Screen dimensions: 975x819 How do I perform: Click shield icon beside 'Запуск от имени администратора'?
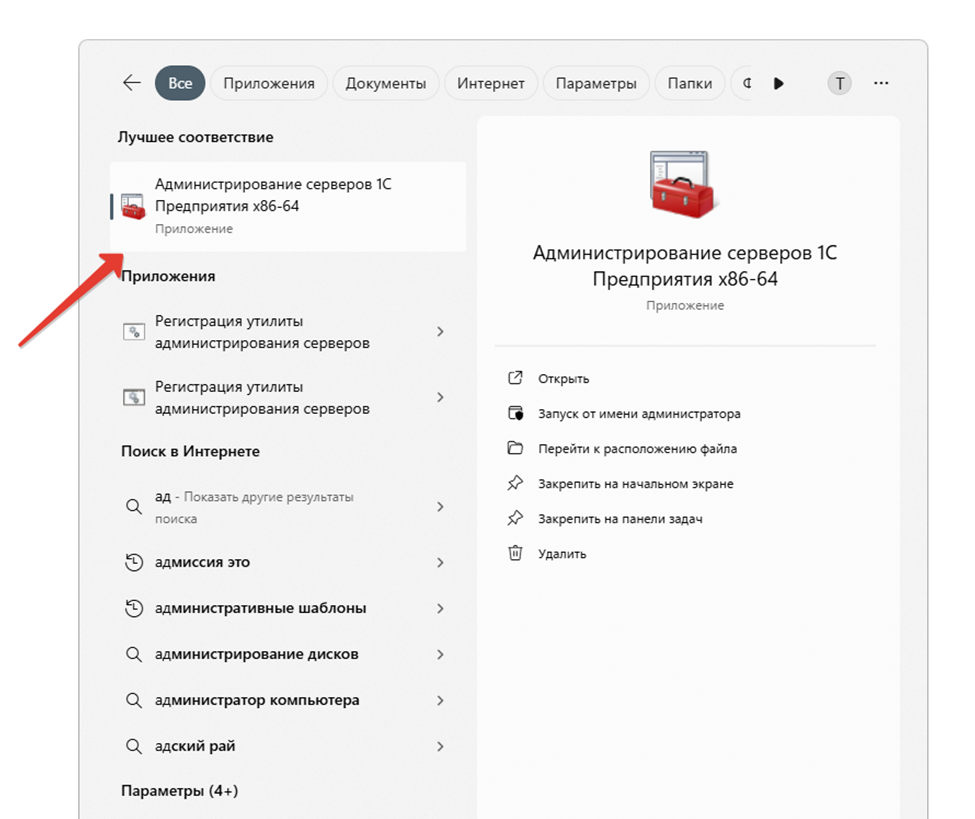click(515, 413)
